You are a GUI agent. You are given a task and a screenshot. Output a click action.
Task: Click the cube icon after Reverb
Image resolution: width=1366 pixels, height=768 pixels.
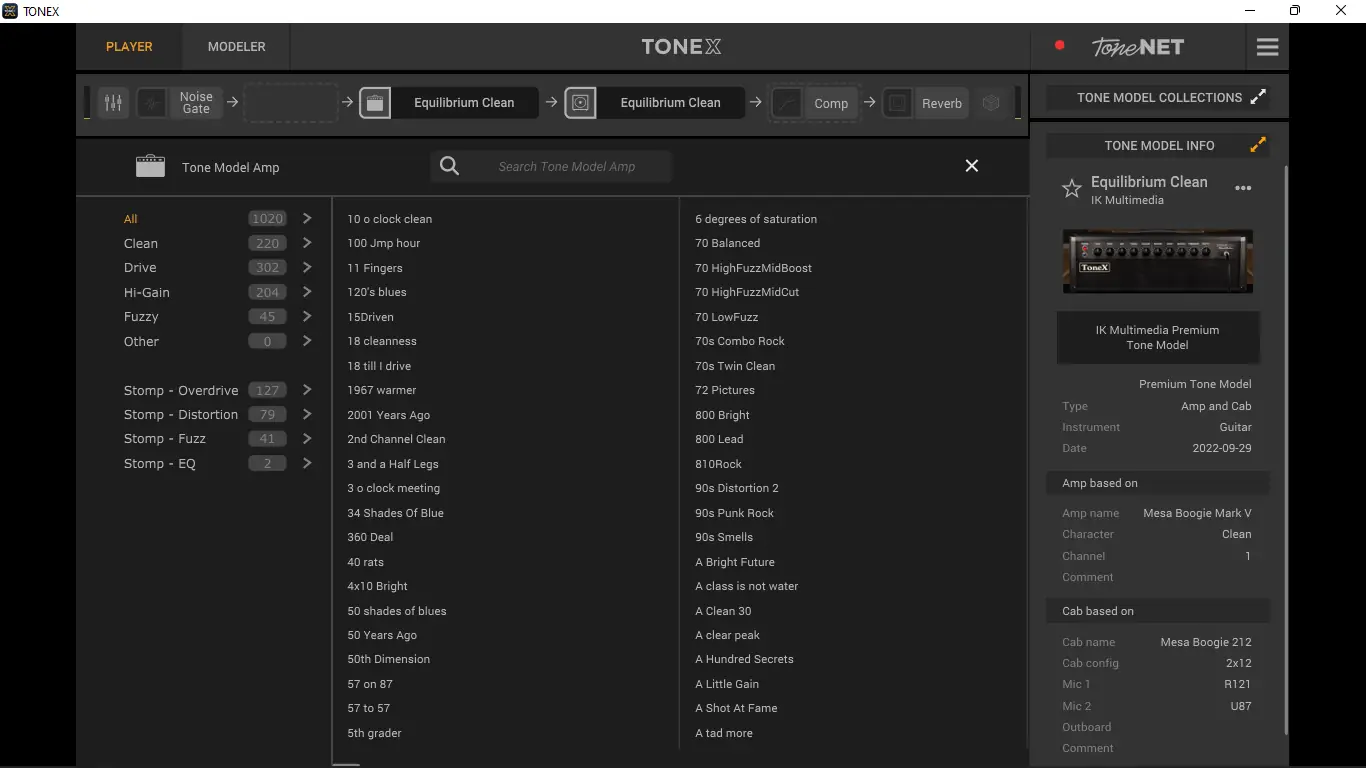tap(991, 102)
